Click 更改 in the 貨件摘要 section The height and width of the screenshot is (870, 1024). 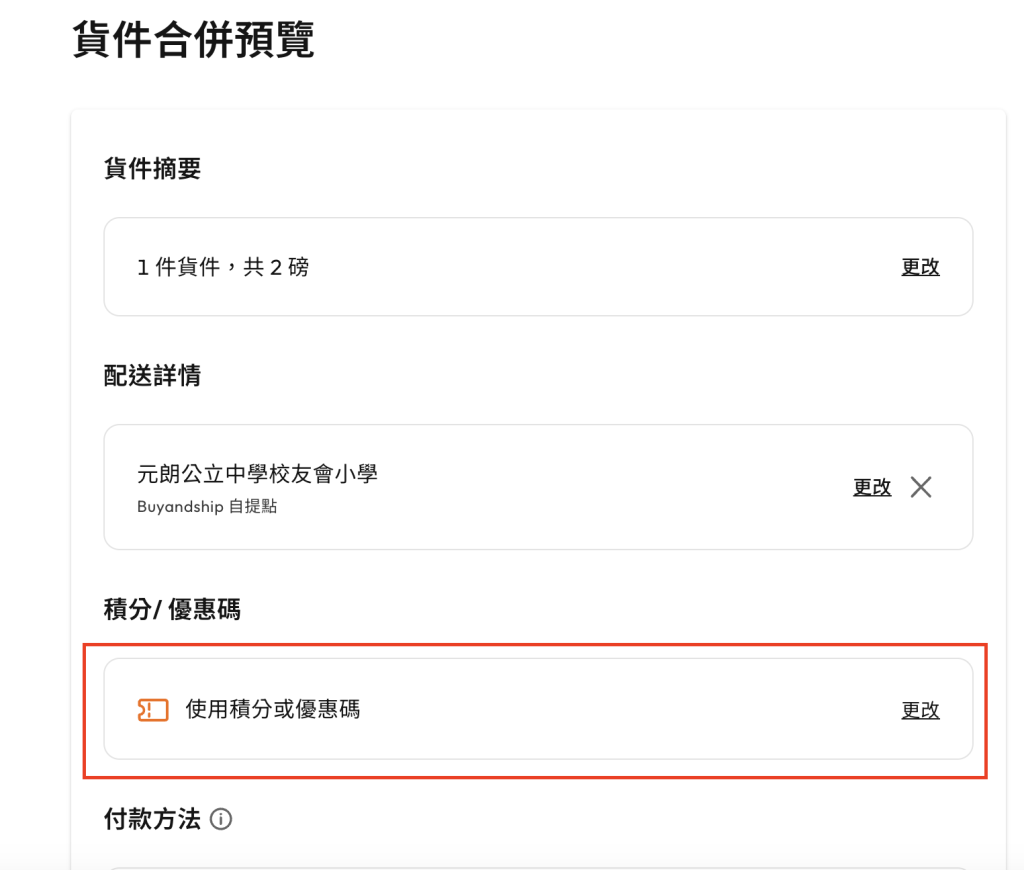(920, 267)
